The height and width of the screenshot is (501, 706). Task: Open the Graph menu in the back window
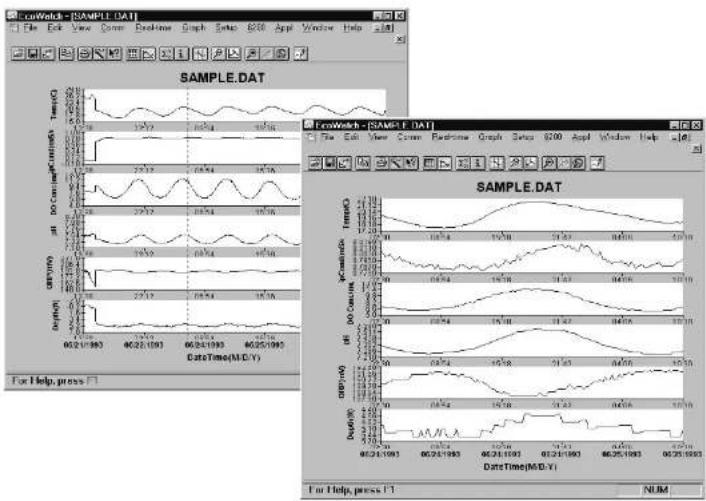194,28
